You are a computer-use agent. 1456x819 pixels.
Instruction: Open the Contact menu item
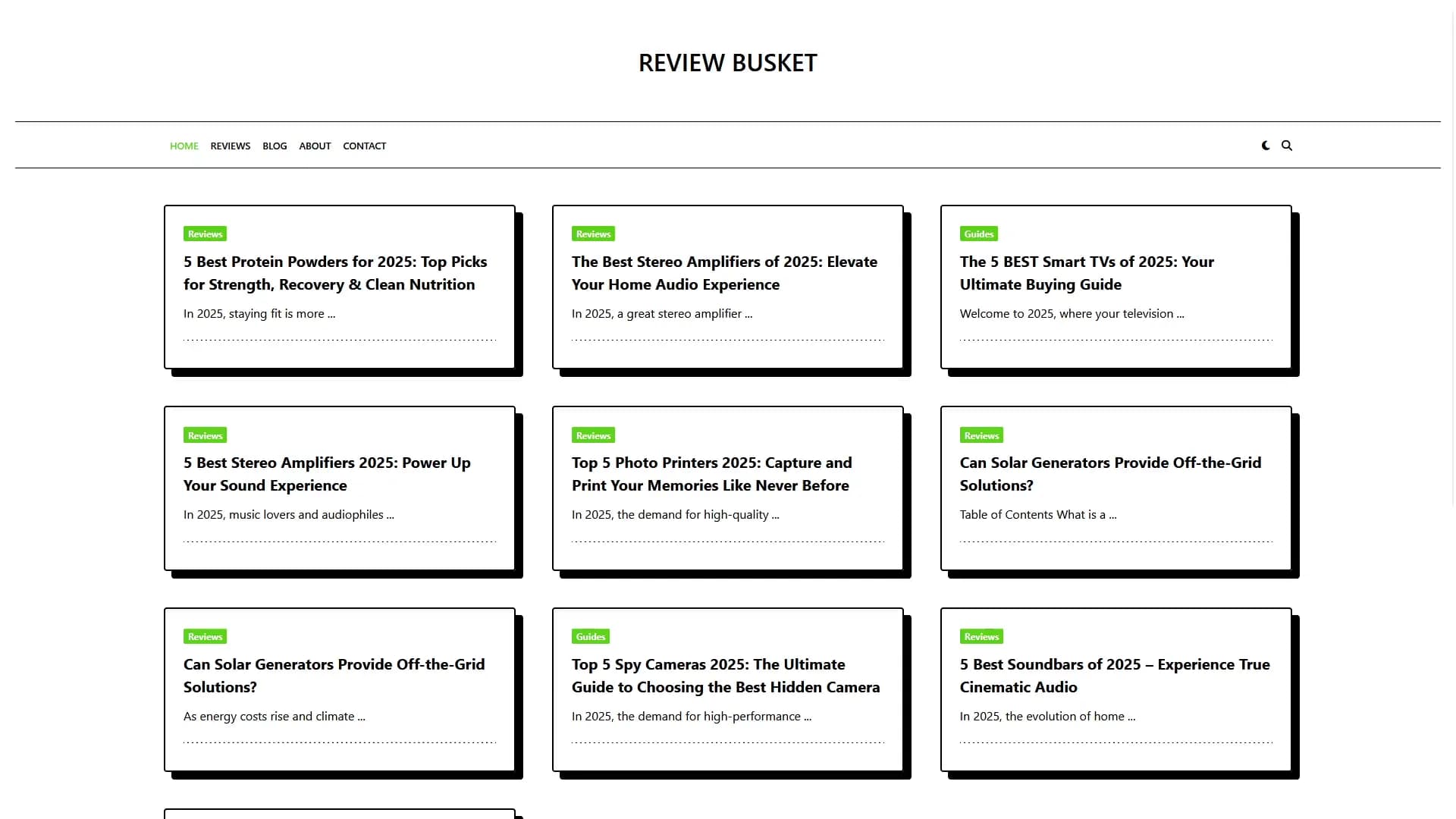[x=364, y=146]
